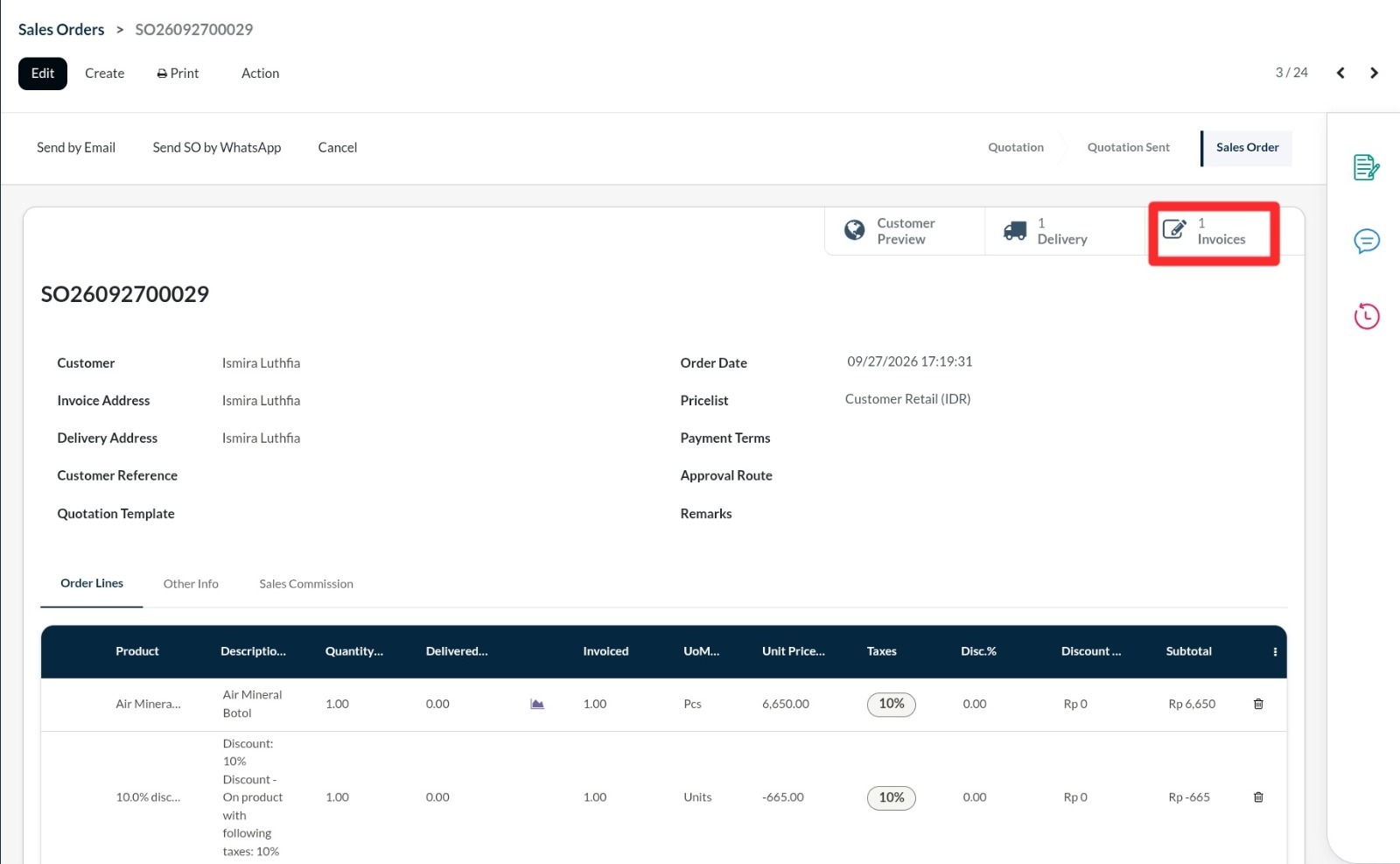Open customer Ismira Luthfia link
Screen dimensions: 1400x864
pos(261,362)
